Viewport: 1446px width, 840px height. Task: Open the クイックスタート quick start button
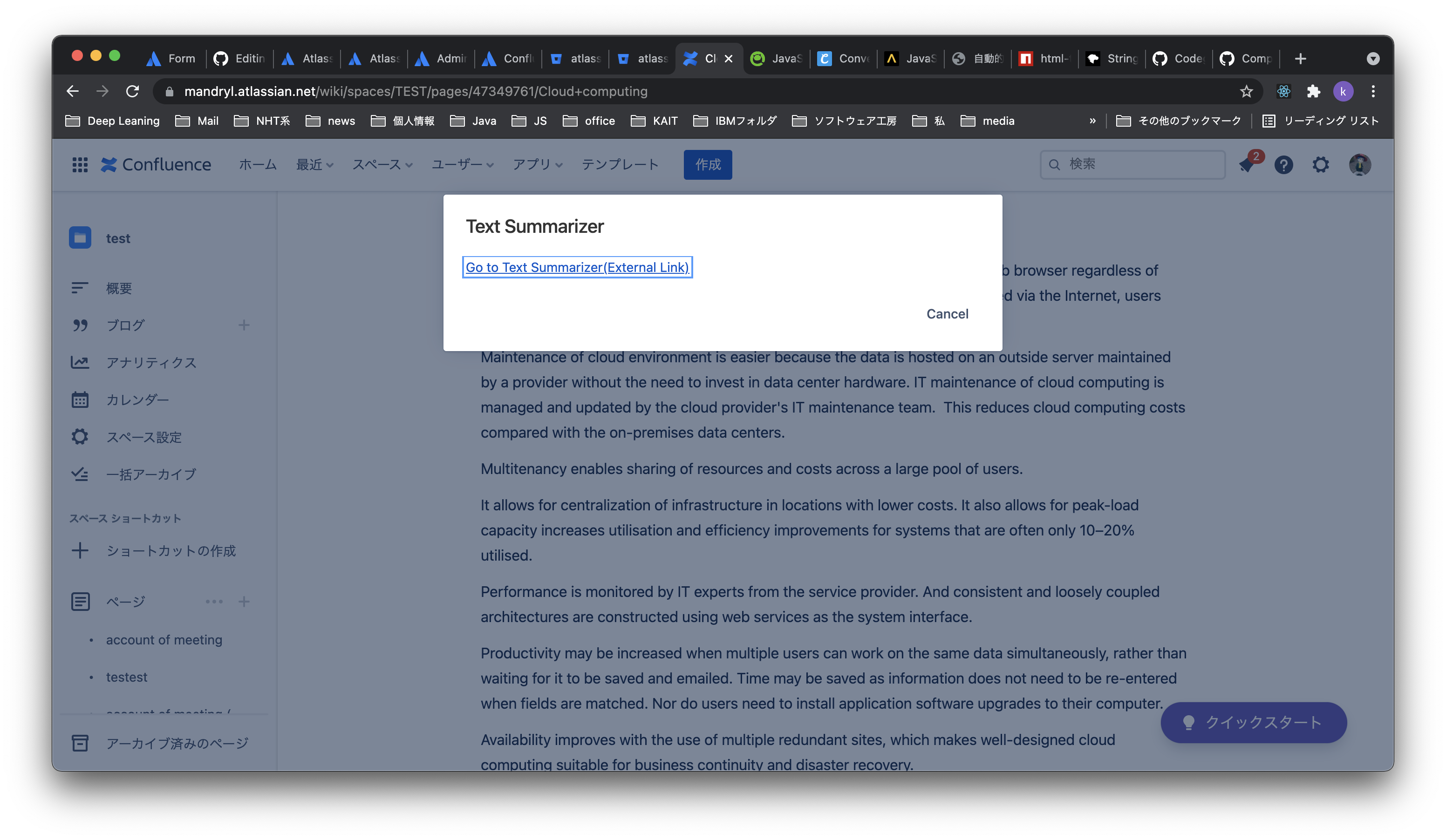(x=1253, y=723)
